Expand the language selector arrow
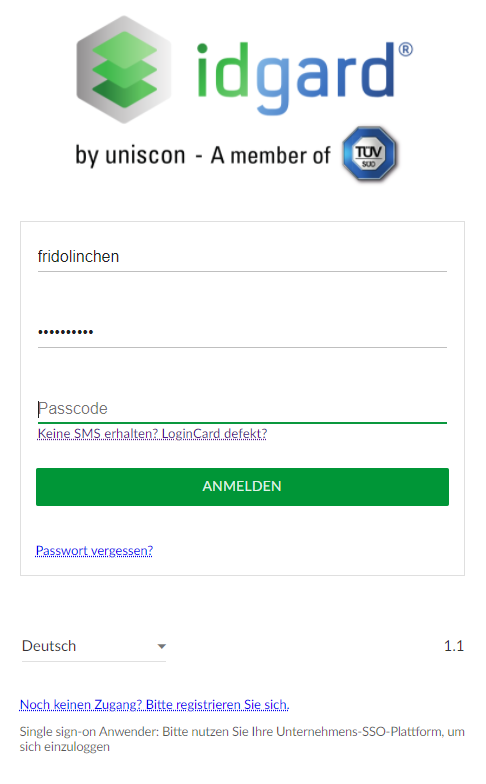 [162, 646]
